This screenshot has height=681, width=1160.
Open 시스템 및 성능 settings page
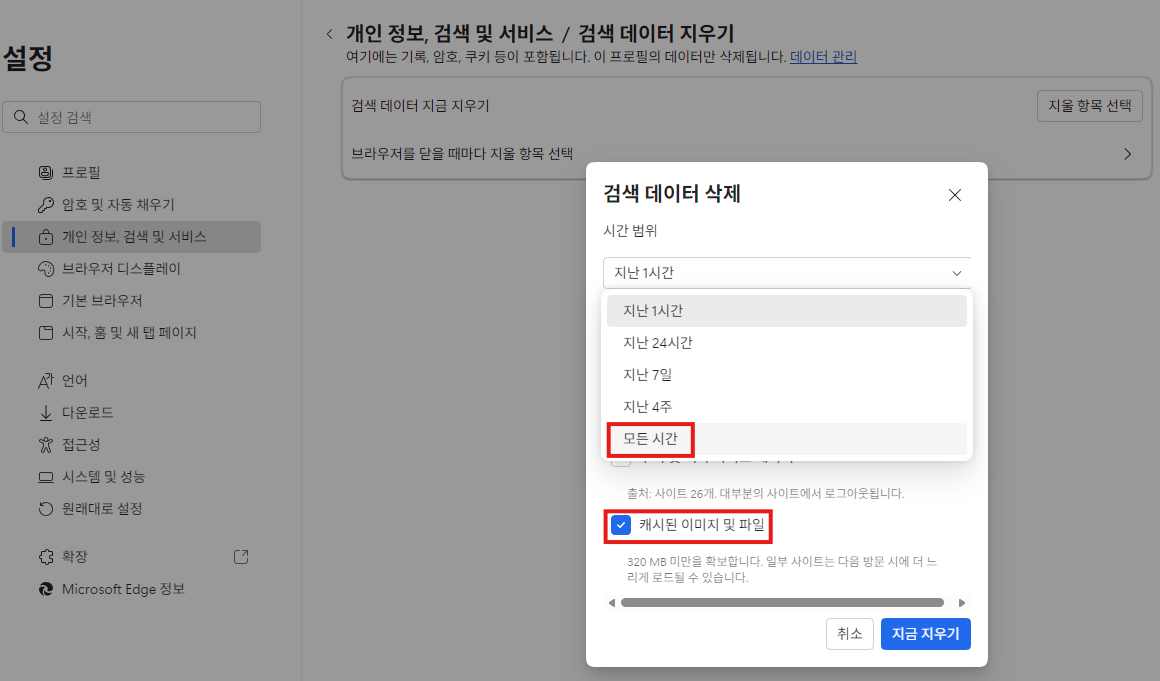click(x=103, y=477)
